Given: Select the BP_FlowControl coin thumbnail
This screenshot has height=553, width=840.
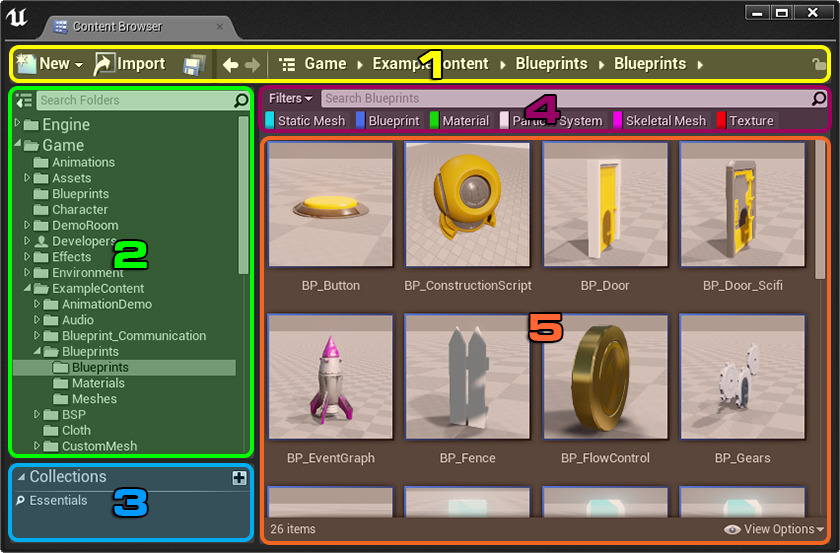Looking at the screenshot, I should point(605,377).
